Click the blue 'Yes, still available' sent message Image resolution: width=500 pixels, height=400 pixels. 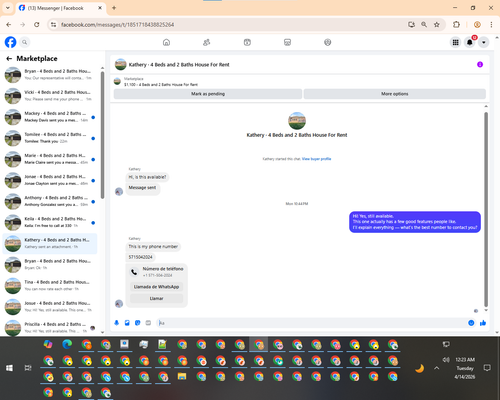[x=415, y=222]
